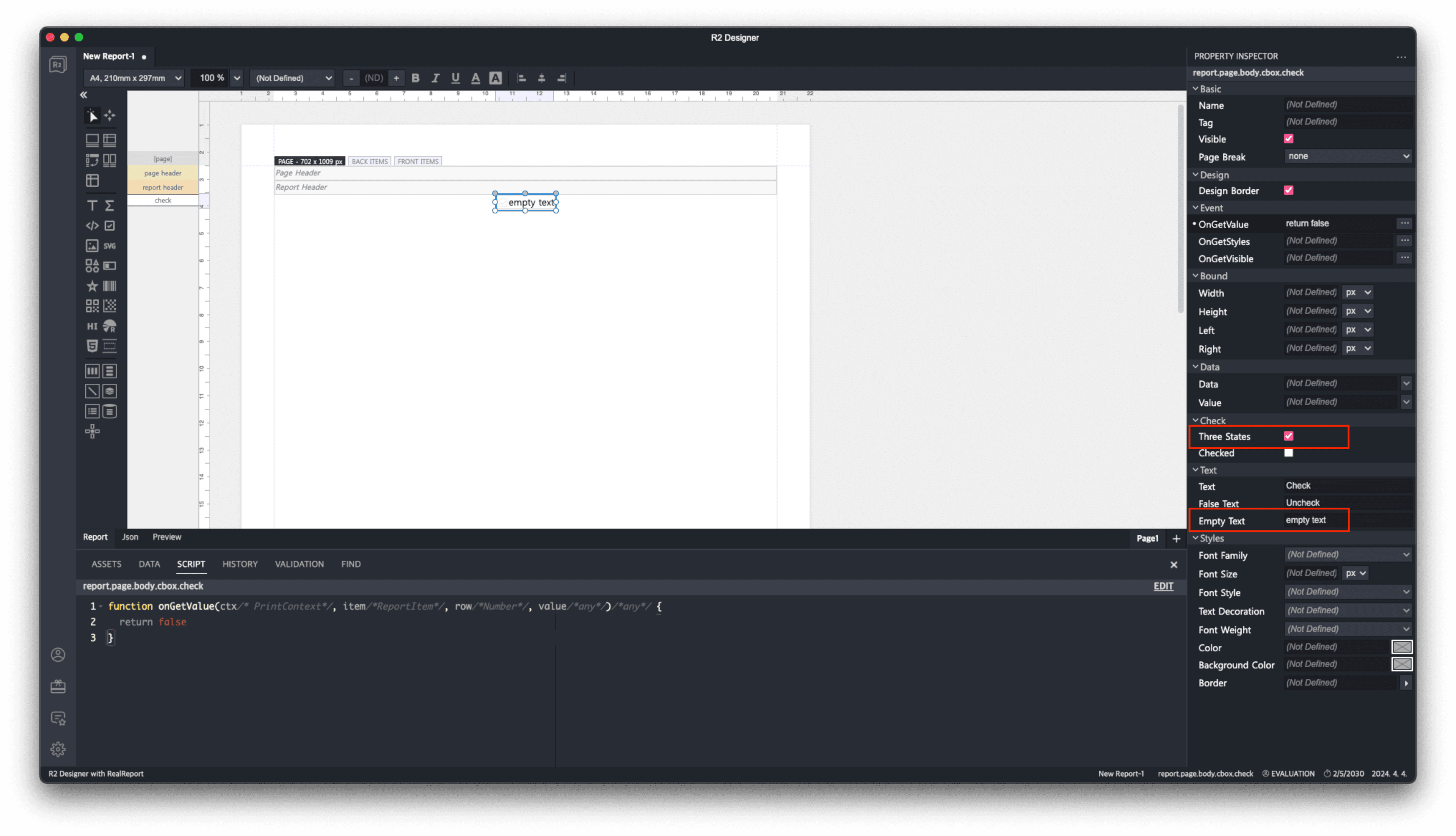
Task: Insert a Checkbox item tool
Action: tap(110, 226)
